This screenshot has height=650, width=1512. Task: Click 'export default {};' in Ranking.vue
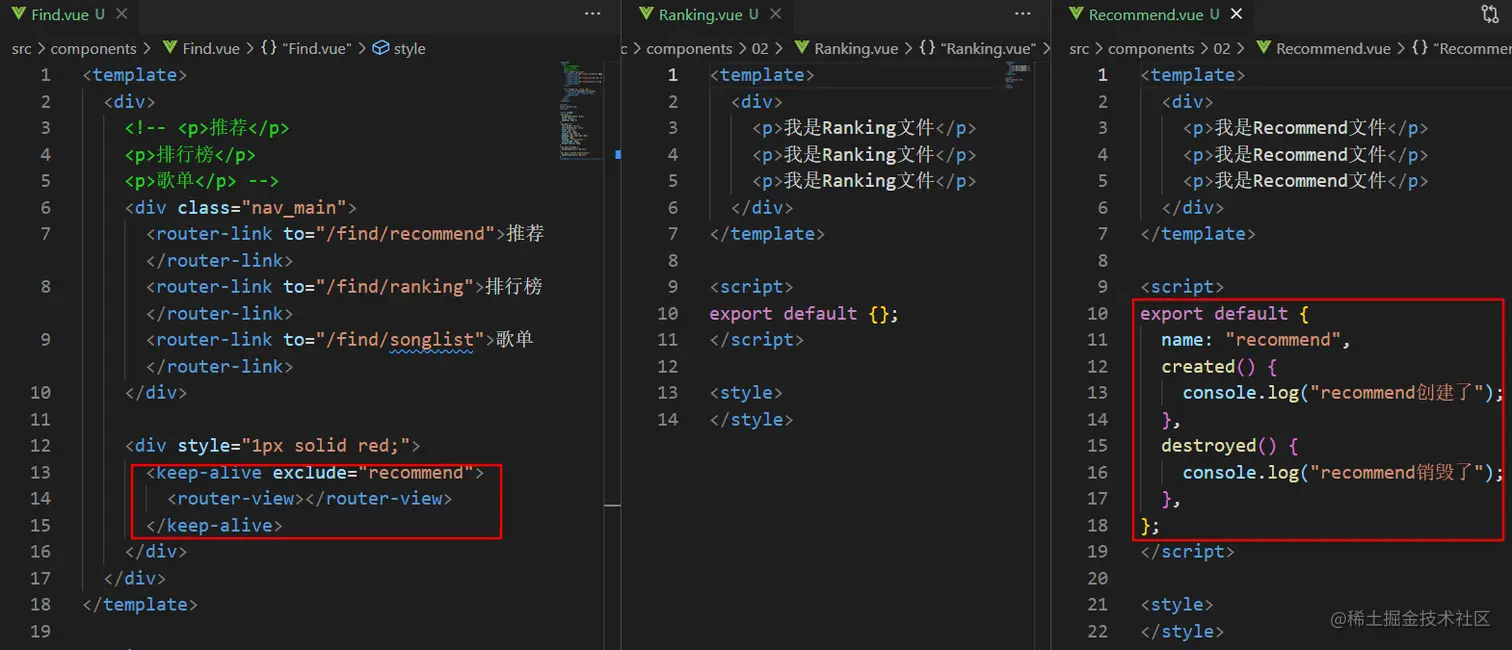(804, 313)
